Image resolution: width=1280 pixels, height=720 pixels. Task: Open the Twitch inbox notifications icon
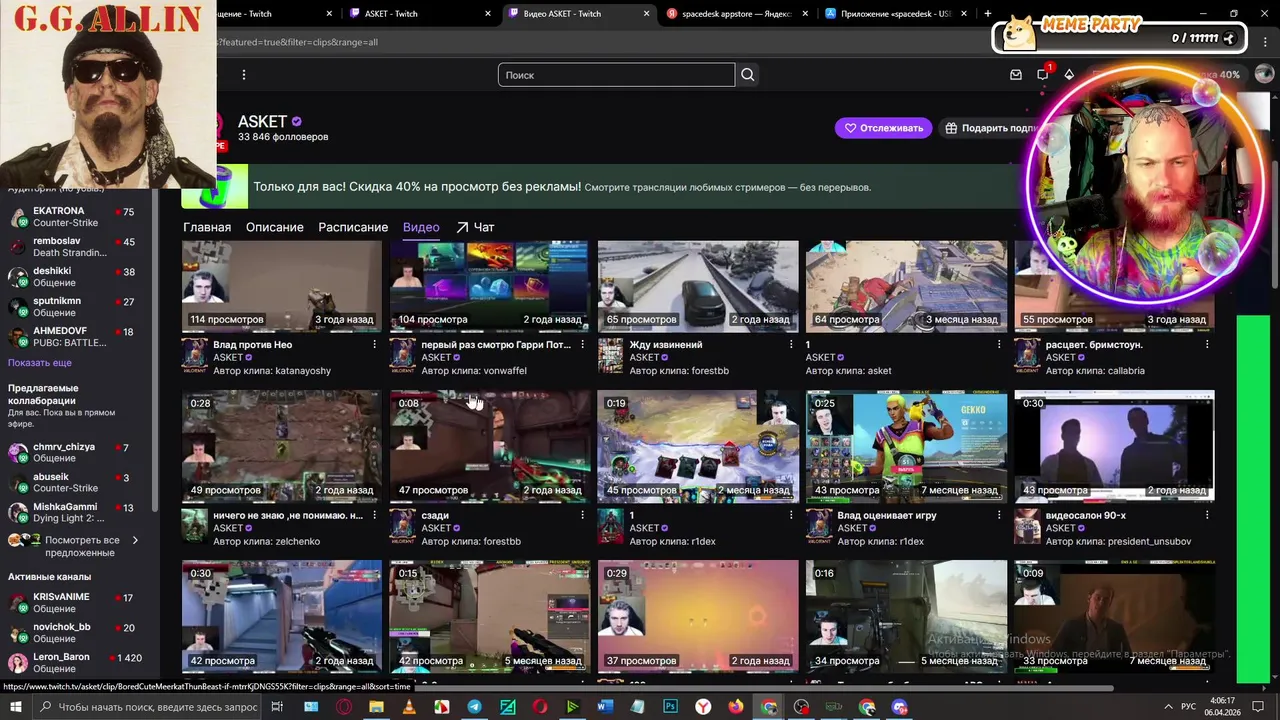point(1016,75)
